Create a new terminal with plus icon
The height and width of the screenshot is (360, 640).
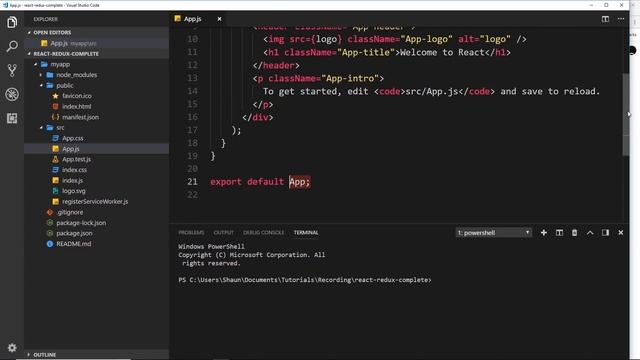(544, 233)
